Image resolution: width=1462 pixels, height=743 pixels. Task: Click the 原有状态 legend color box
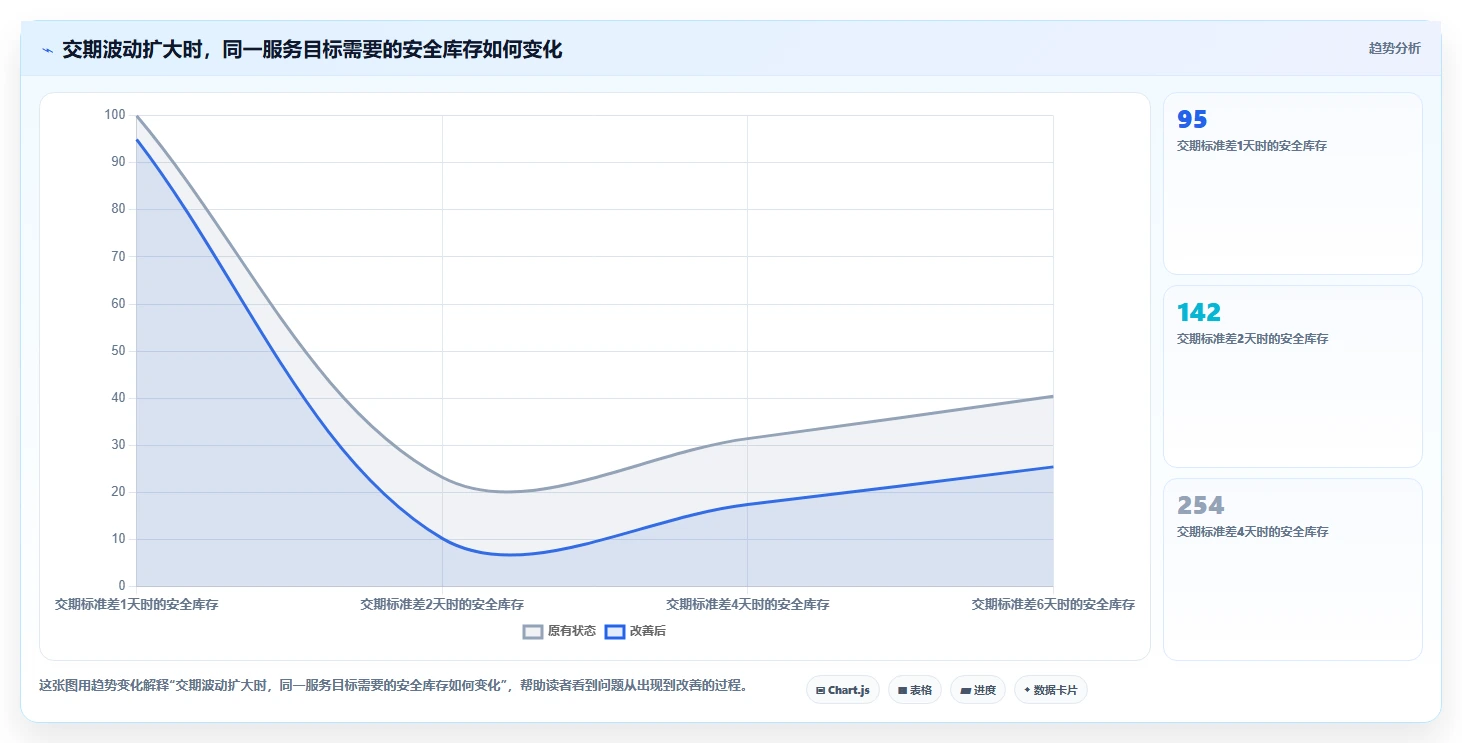[533, 631]
